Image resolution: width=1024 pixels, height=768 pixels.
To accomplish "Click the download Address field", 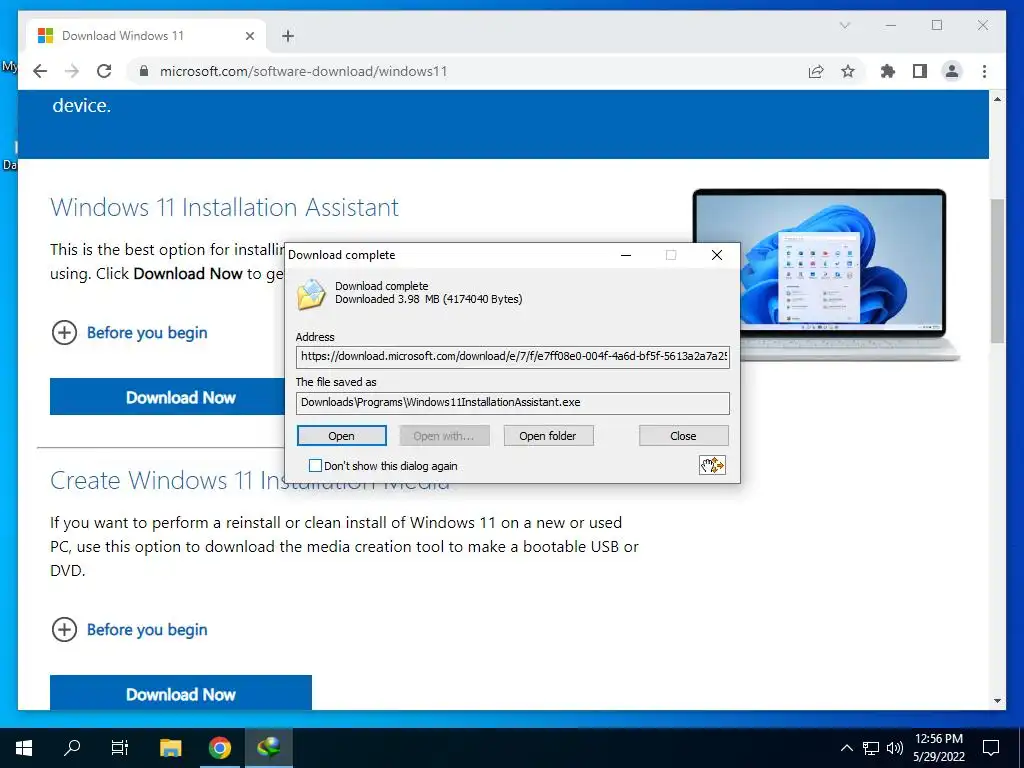I will [513, 357].
